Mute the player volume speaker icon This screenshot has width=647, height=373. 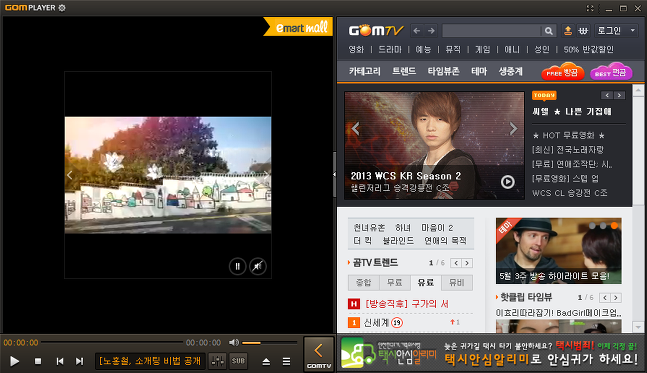pyautogui.click(x=234, y=342)
